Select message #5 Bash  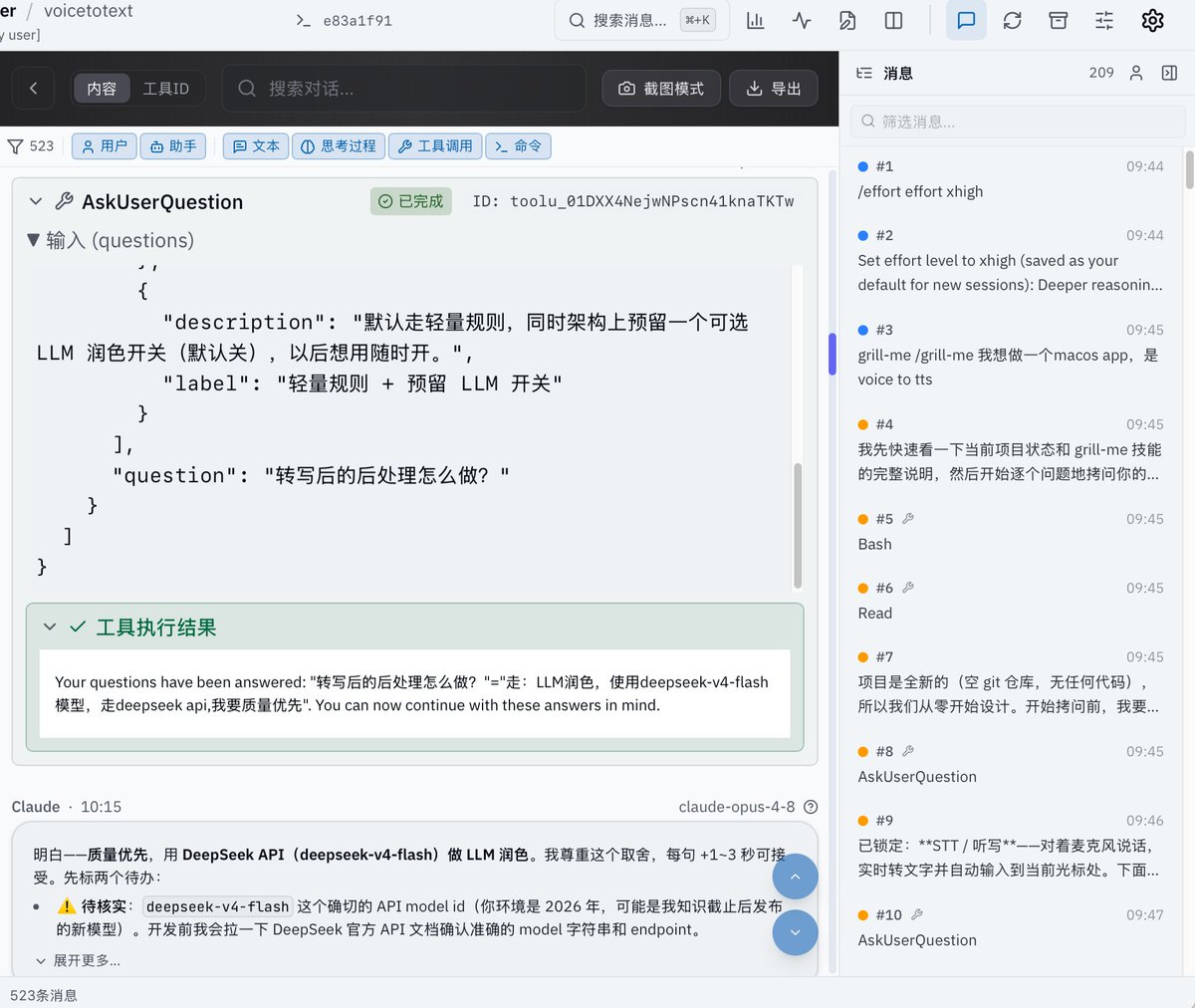click(x=1011, y=532)
